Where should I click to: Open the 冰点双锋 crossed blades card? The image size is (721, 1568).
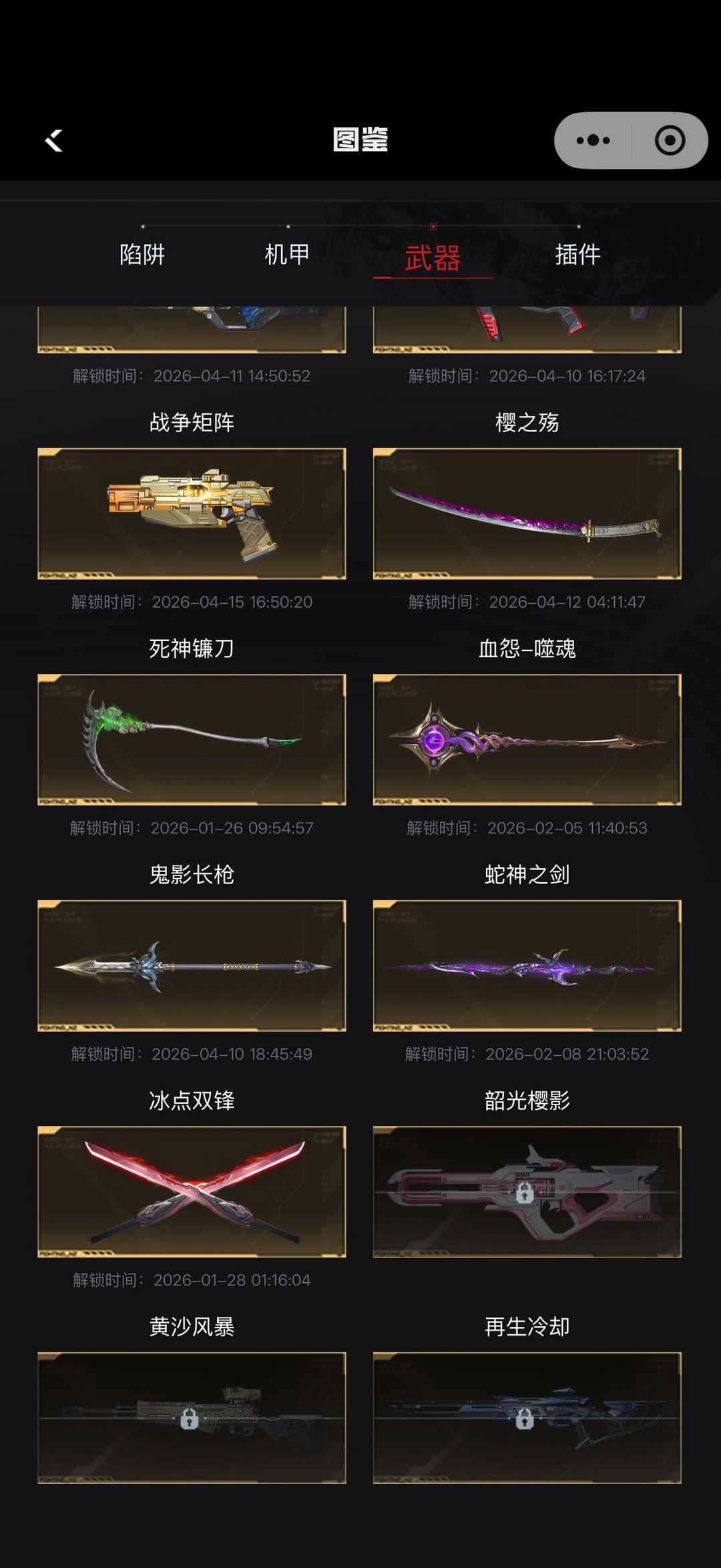pos(192,1192)
